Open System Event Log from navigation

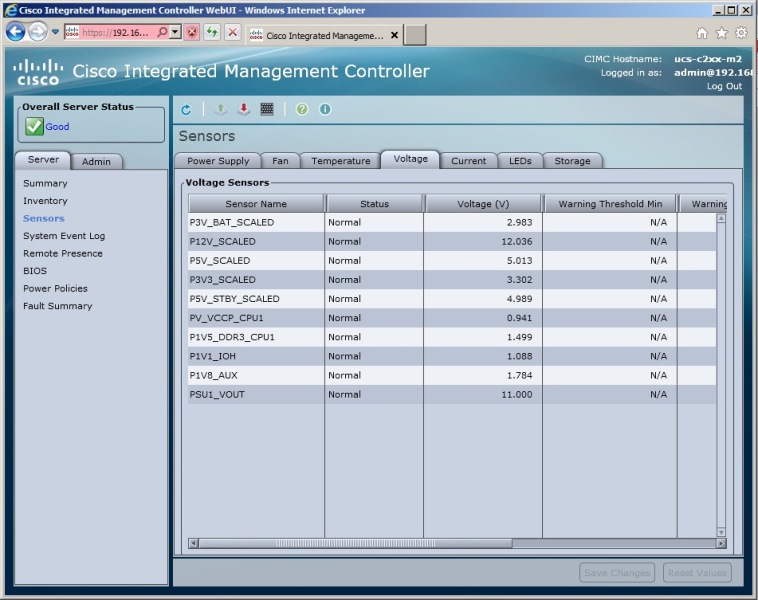tap(64, 236)
